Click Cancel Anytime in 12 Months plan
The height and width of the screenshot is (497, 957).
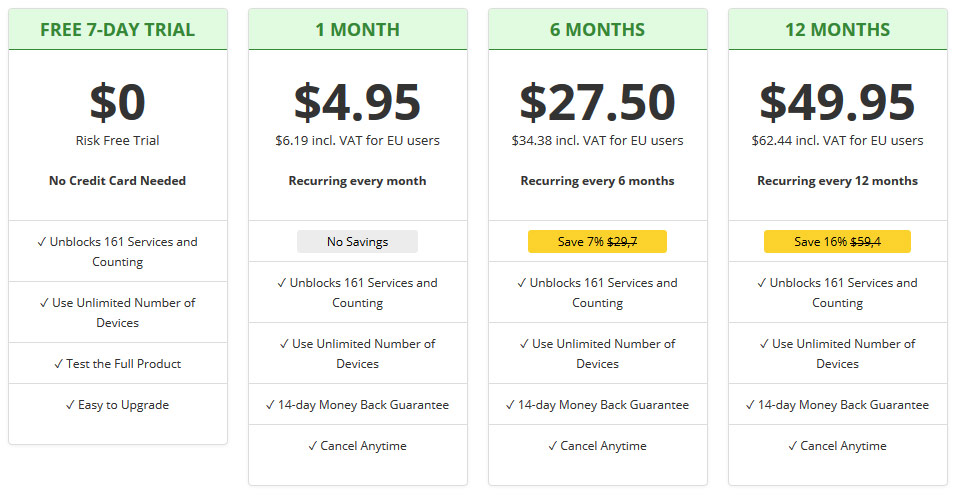pyautogui.click(x=837, y=446)
